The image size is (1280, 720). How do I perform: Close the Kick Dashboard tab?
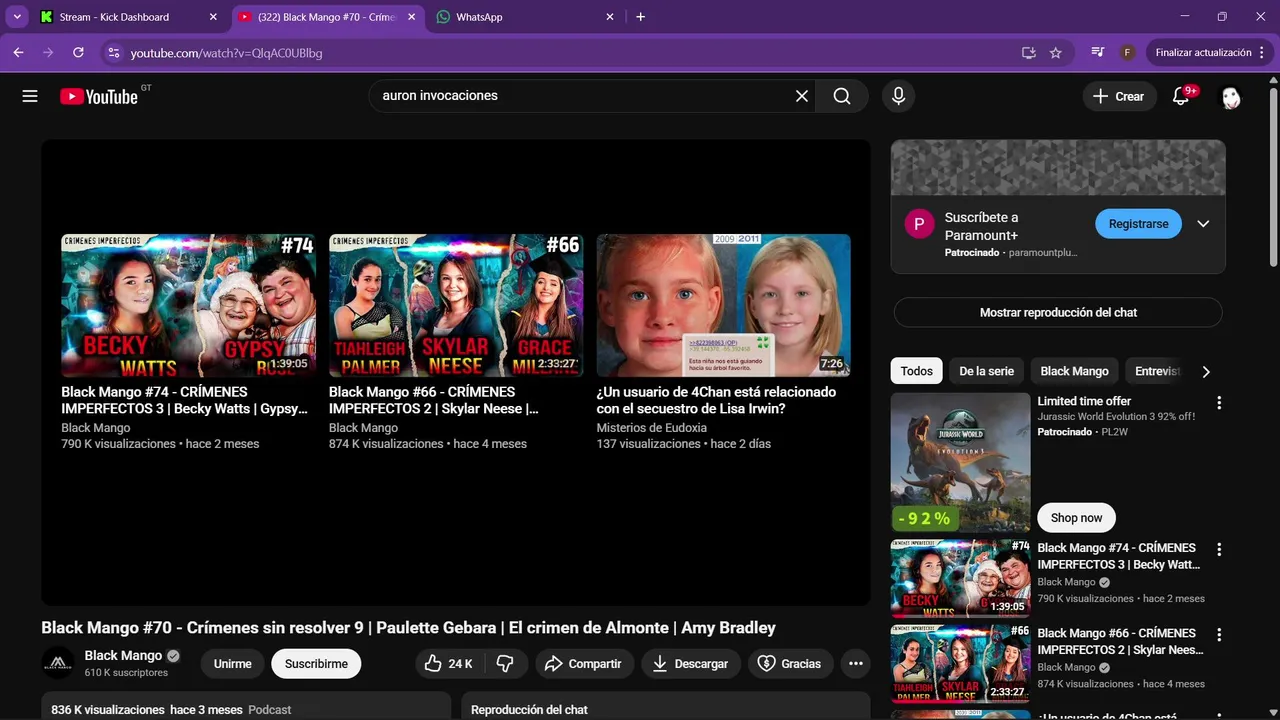click(212, 17)
